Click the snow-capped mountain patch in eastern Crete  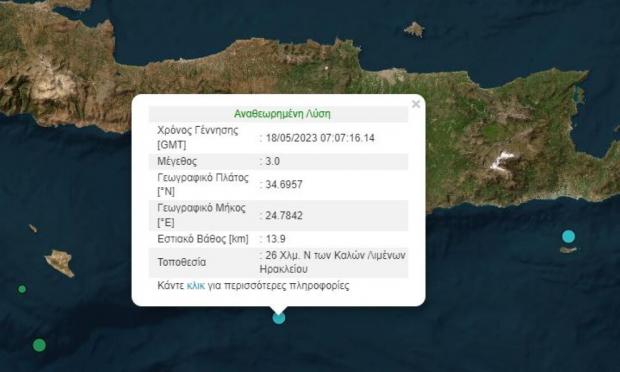[501, 161]
